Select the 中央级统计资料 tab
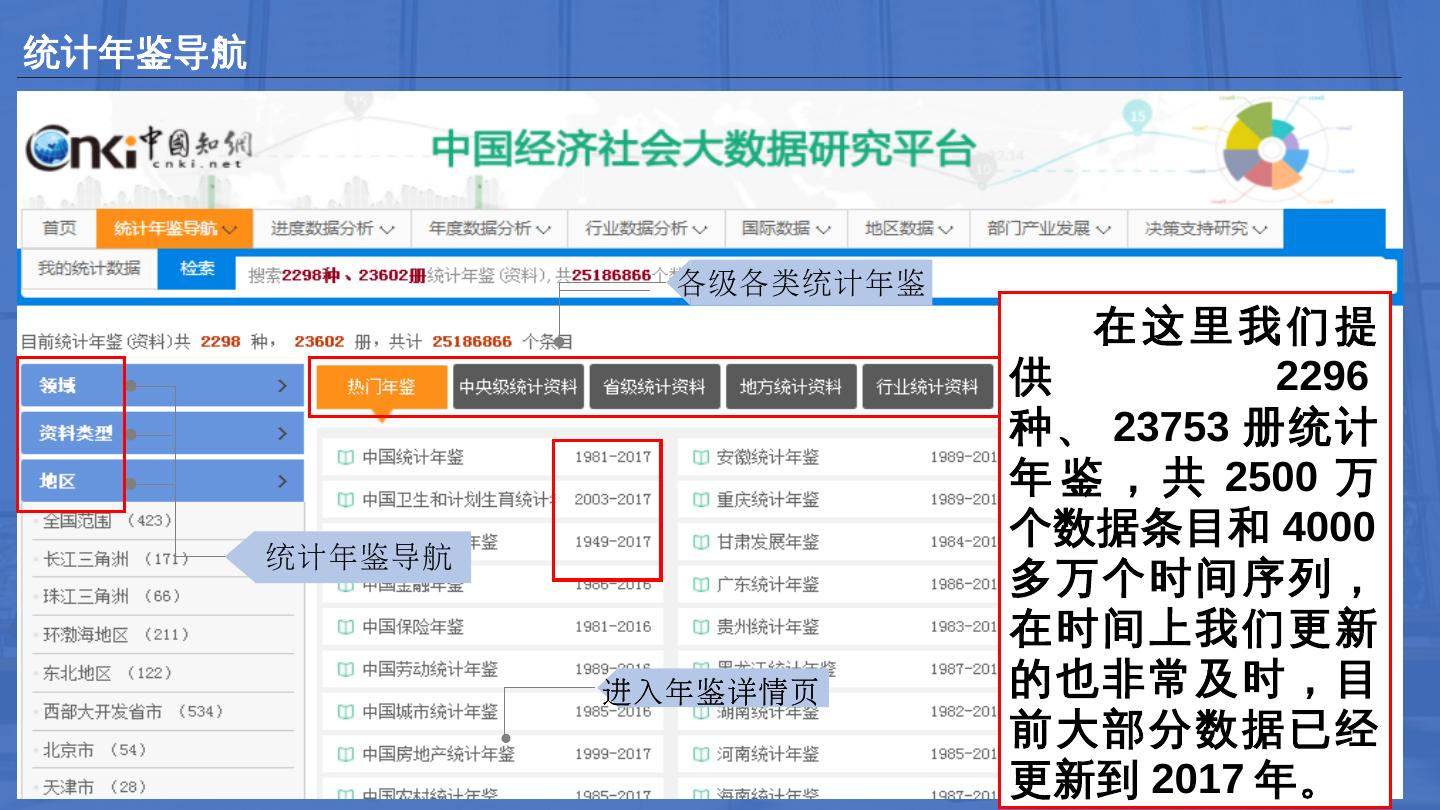1440x810 pixels. point(518,387)
